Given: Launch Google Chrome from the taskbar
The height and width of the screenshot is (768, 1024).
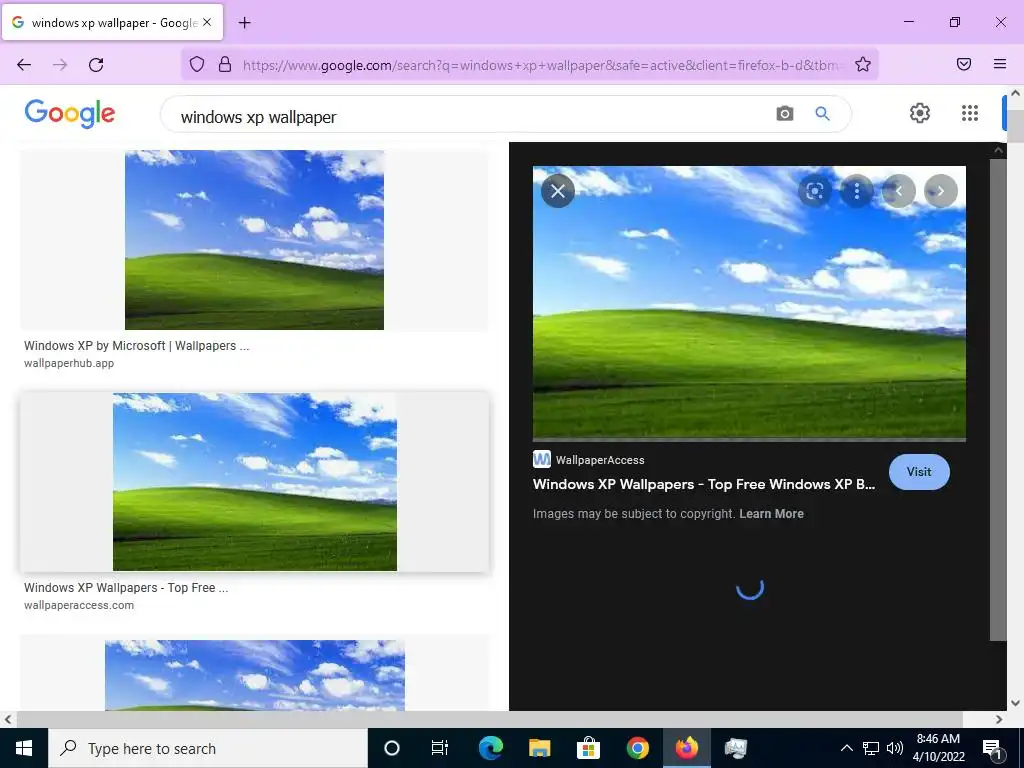Looking at the screenshot, I should click(x=637, y=748).
